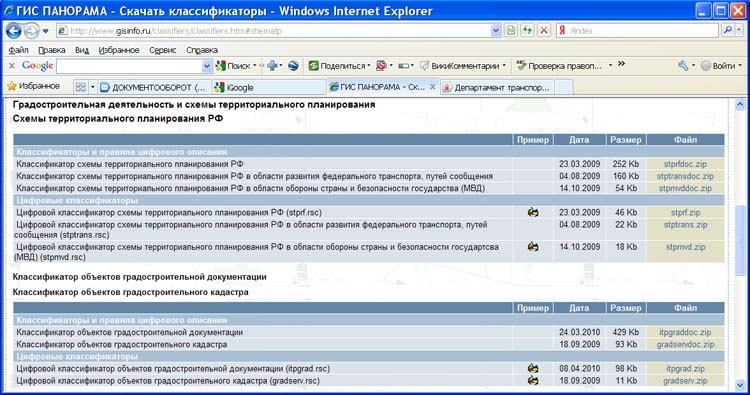
Task: Download the itpgrad.zip file
Action: pos(685,369)
